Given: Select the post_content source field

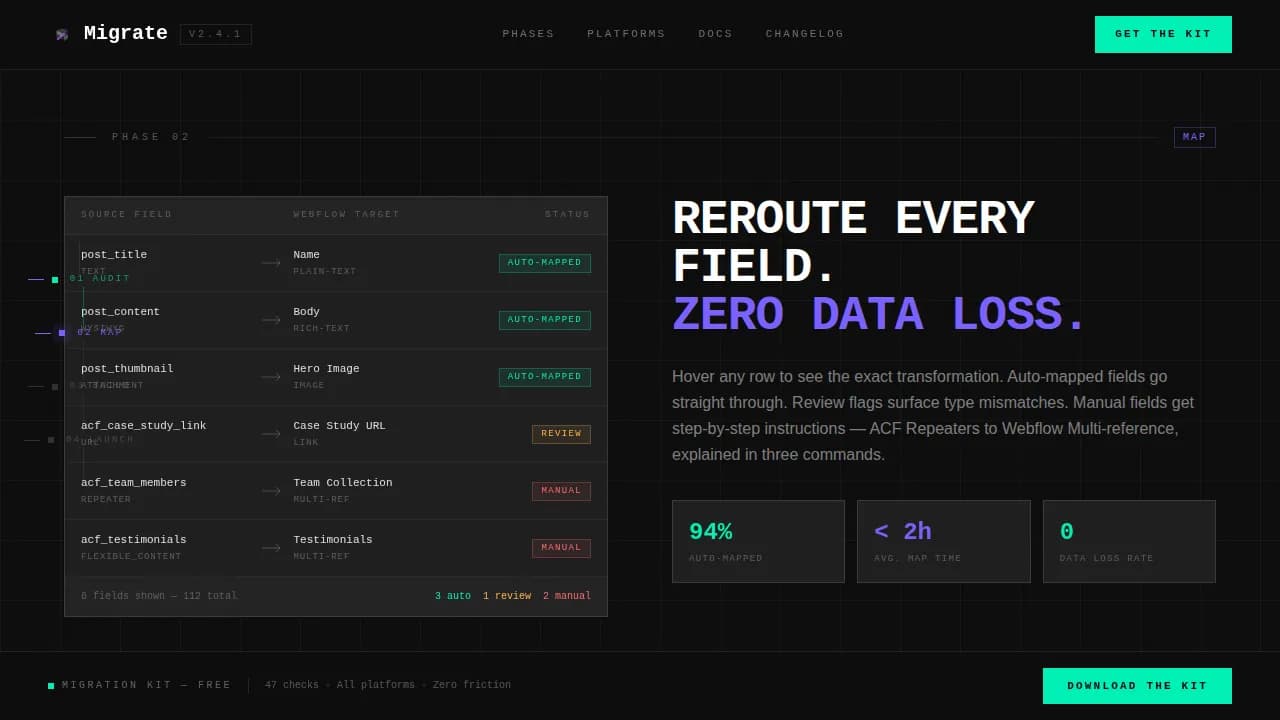Looking at the screenshot, I should coord(120,312).
